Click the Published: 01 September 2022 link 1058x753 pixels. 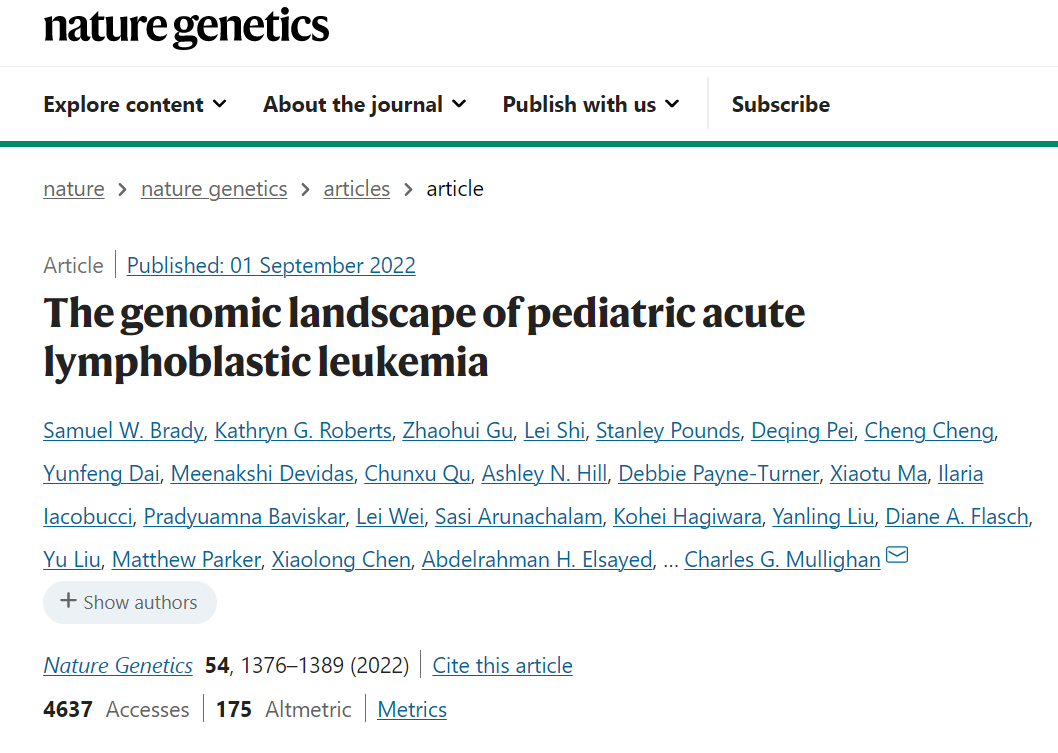(271, 265)
